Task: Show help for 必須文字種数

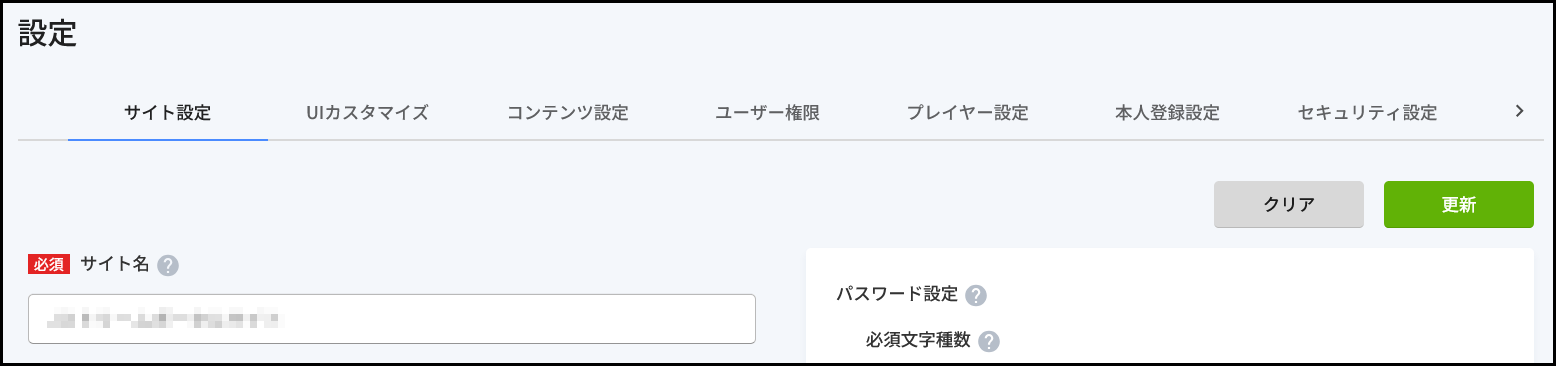Action: tap(989, 341)
